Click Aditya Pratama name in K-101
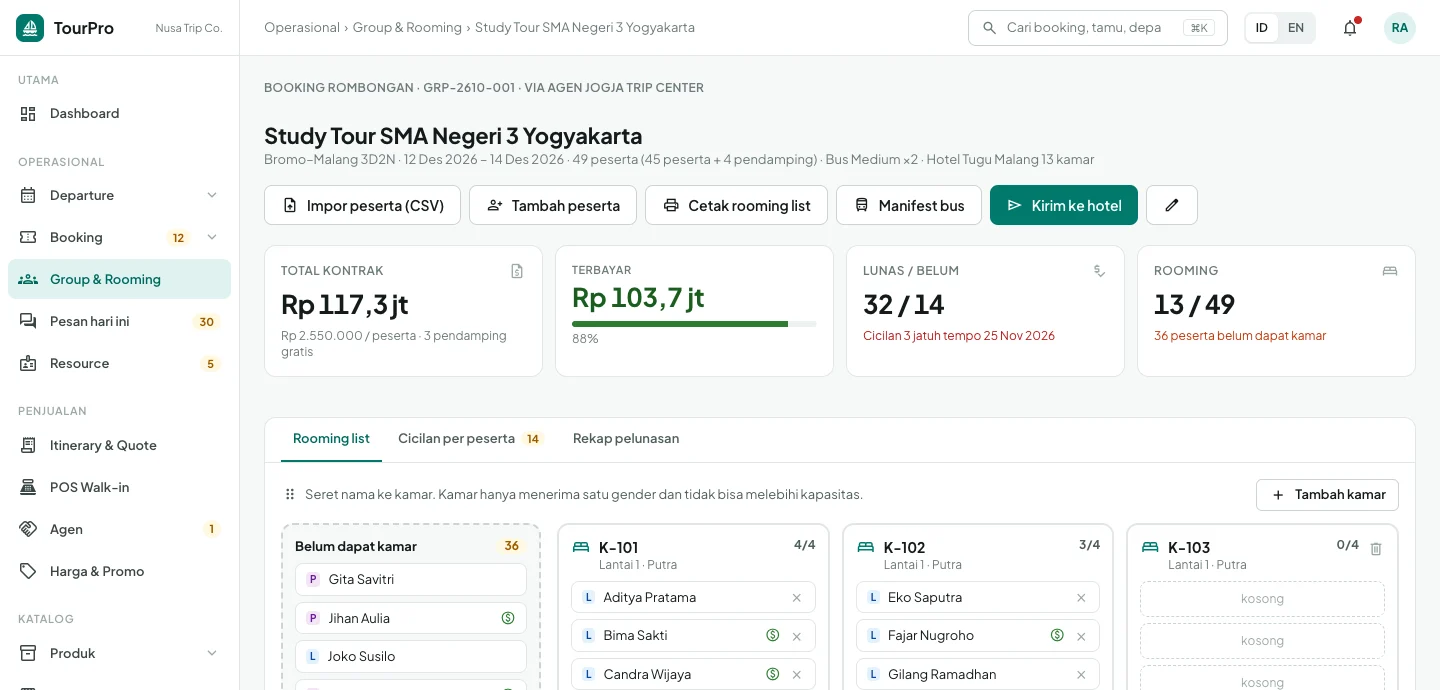Screen dimensions: 1440x690 click(650, 598)
